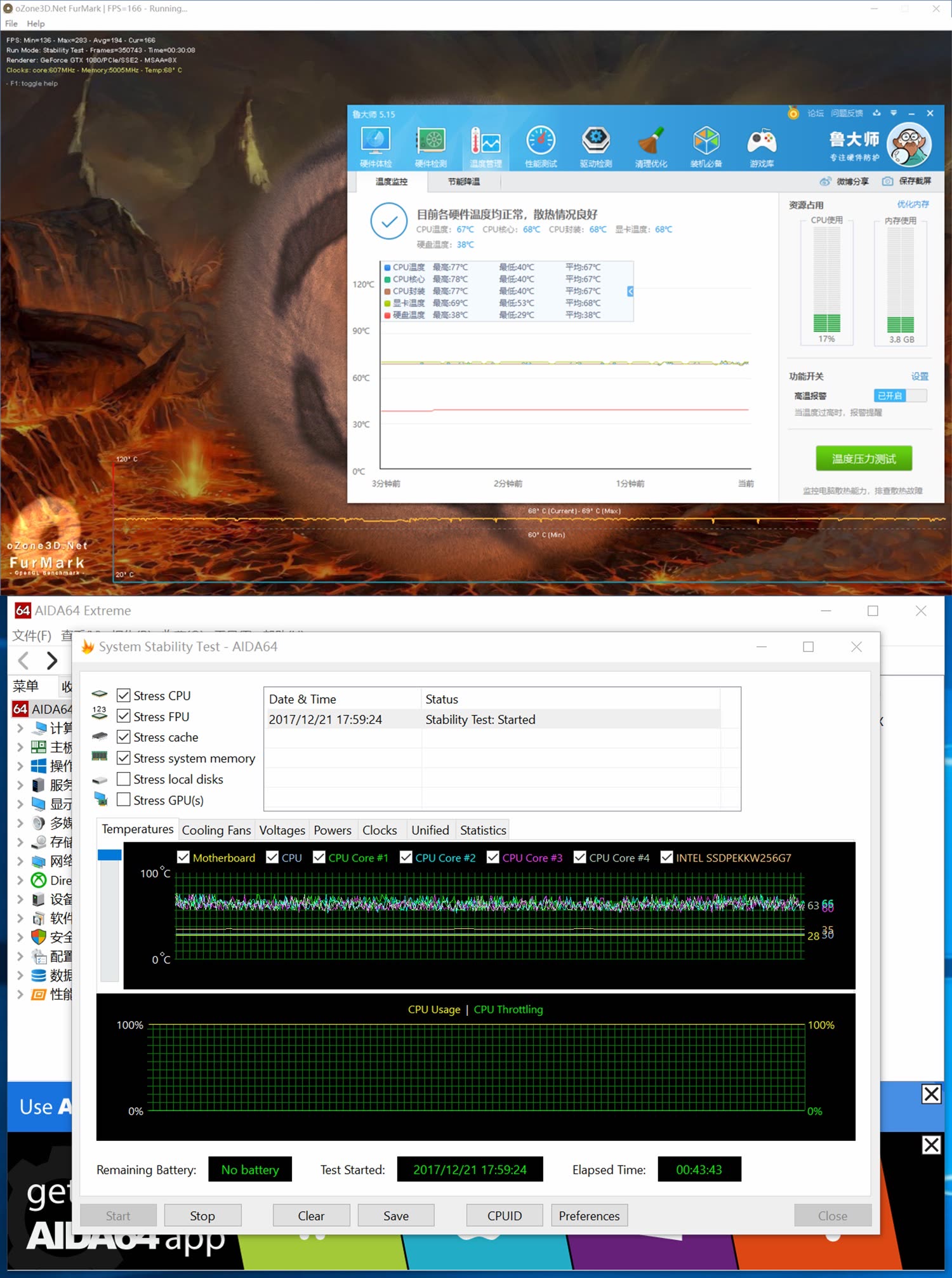Expand the Windows 操作系统 tree node

tap(20, 766)
